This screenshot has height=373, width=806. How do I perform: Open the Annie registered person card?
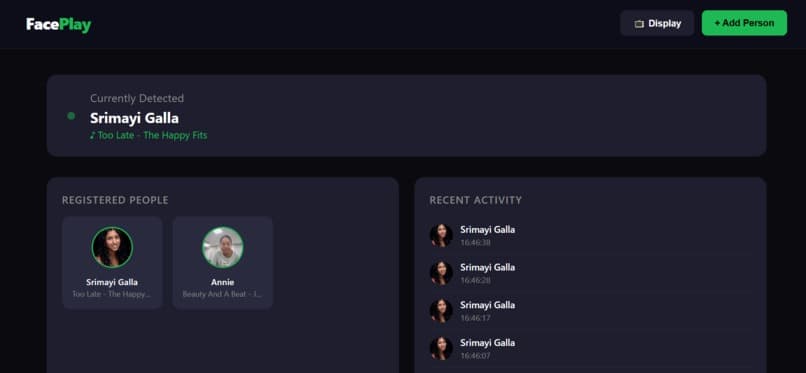coord(223,263)
